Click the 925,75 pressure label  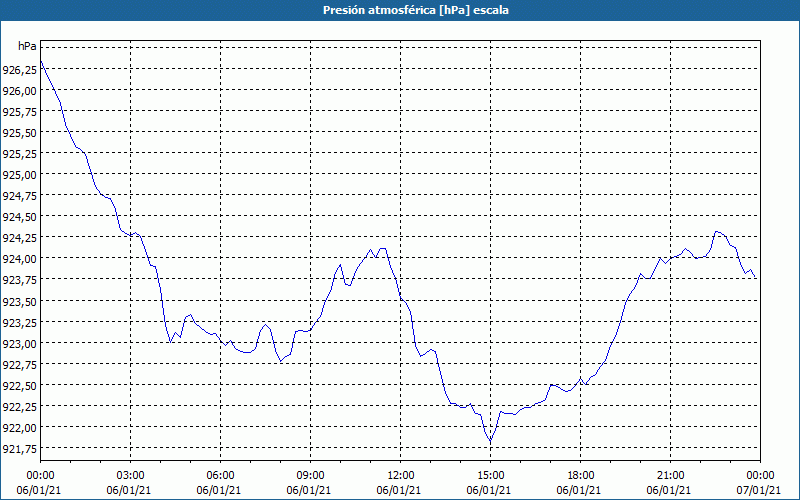coord(19,112)
